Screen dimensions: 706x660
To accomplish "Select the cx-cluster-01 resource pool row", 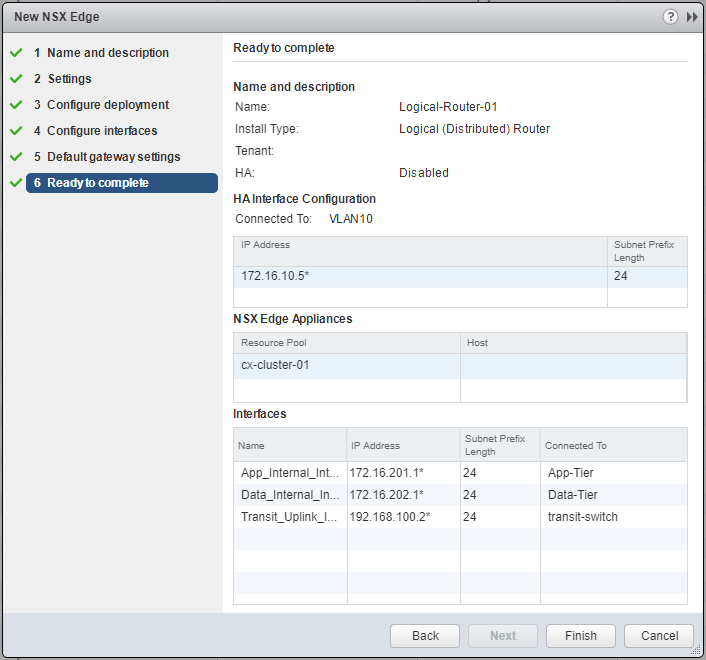I will tap(346, 365).
